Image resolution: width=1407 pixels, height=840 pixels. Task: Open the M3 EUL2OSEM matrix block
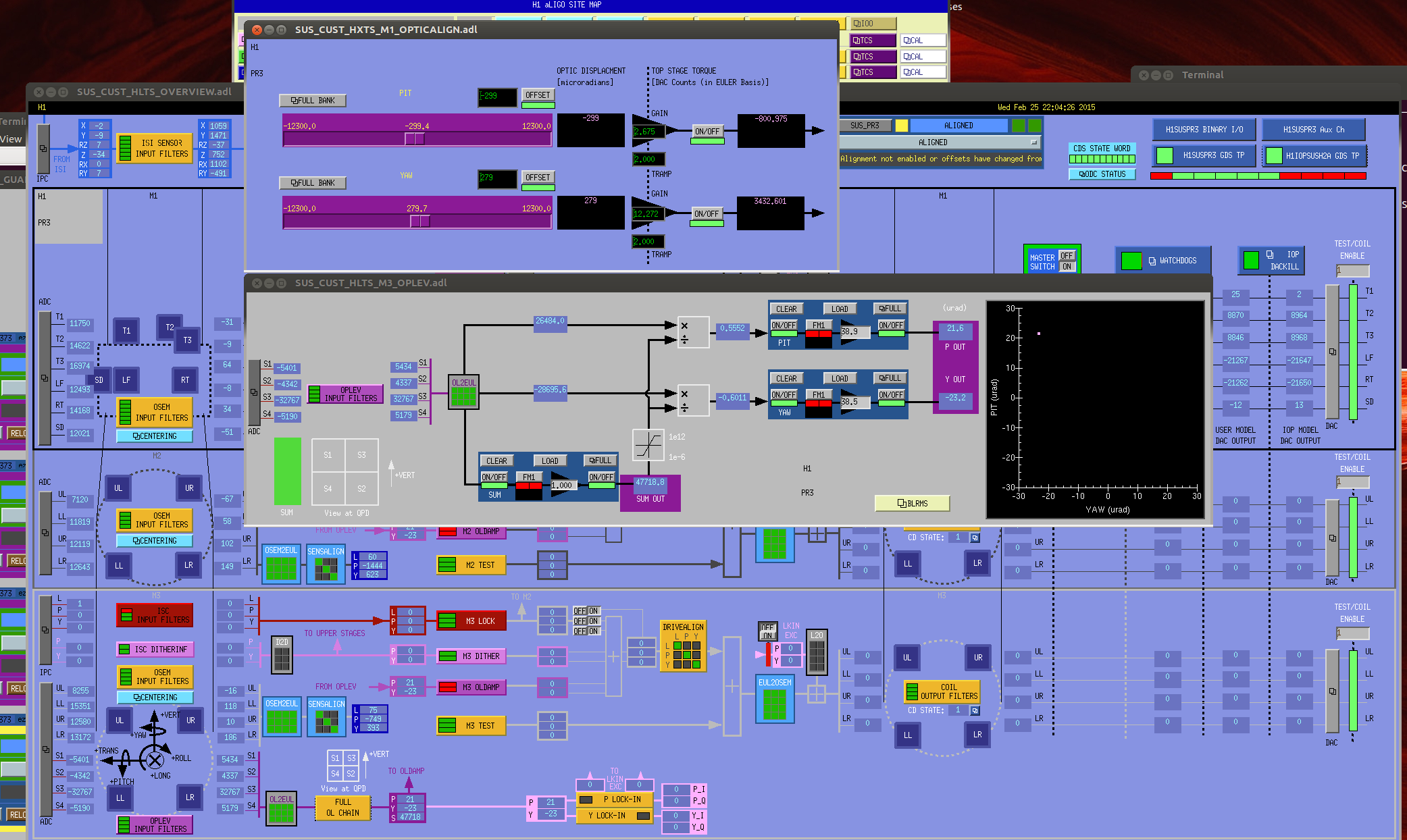tap(775, 700)
